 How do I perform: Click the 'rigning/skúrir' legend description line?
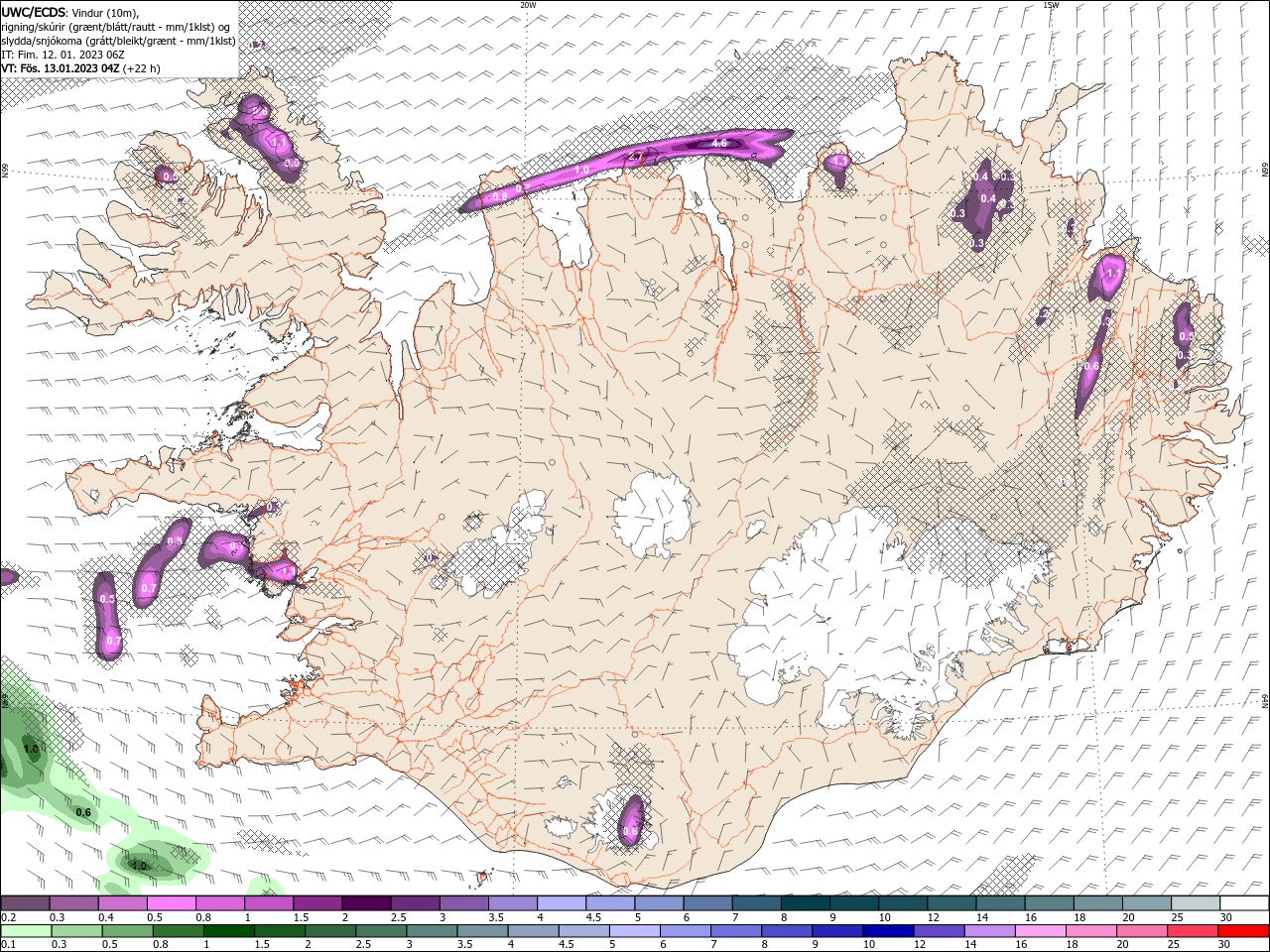point(117,27)
